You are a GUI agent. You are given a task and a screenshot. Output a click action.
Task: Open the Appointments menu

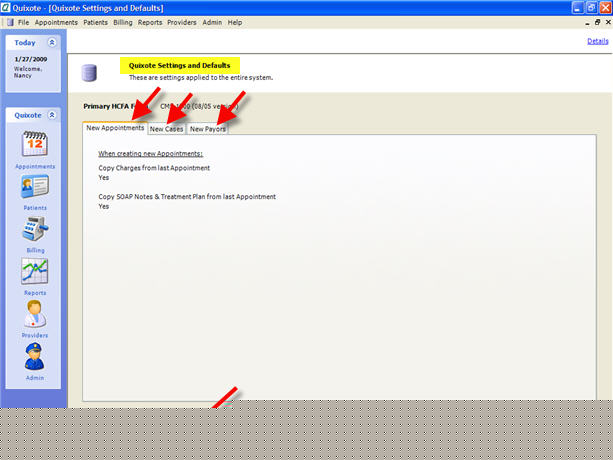[x=56, y=22]
